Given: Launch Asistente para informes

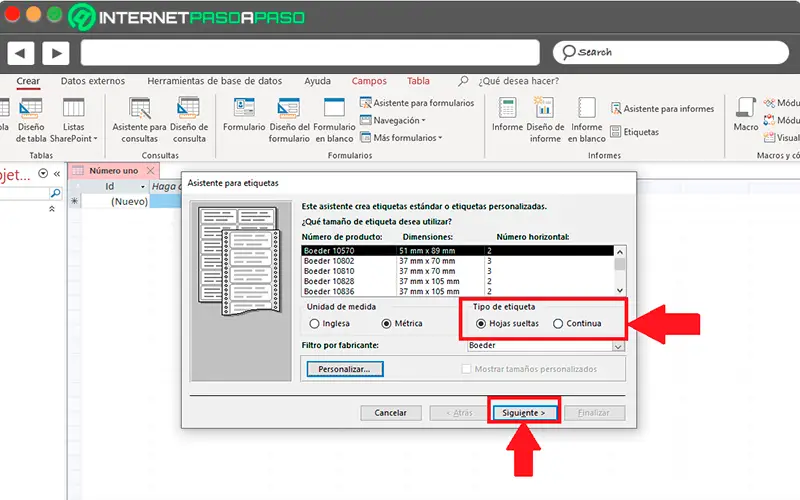Looking at the screenshot, I should tap(662, 109).
